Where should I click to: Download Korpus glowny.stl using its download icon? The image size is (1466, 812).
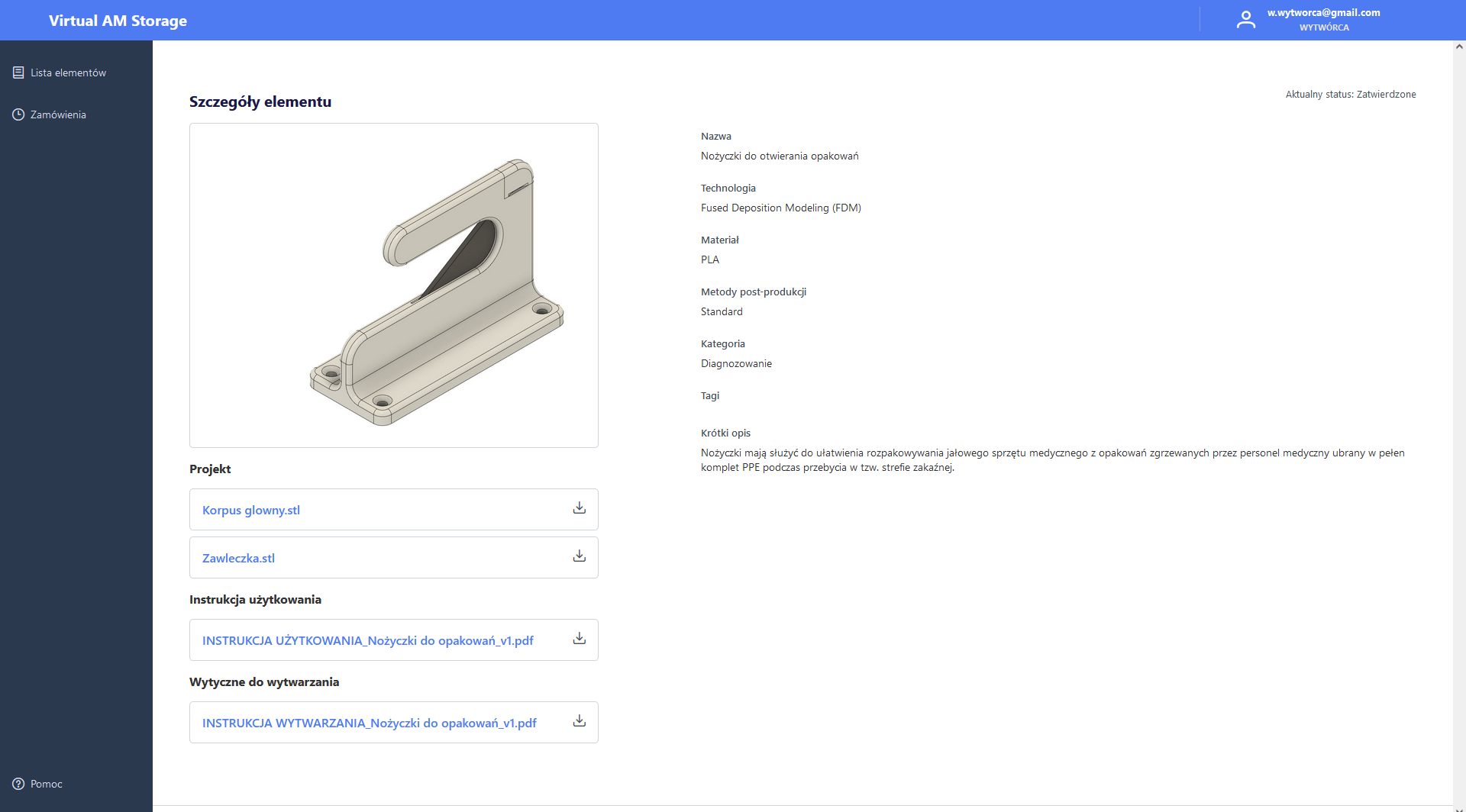(x=580, y=507)
